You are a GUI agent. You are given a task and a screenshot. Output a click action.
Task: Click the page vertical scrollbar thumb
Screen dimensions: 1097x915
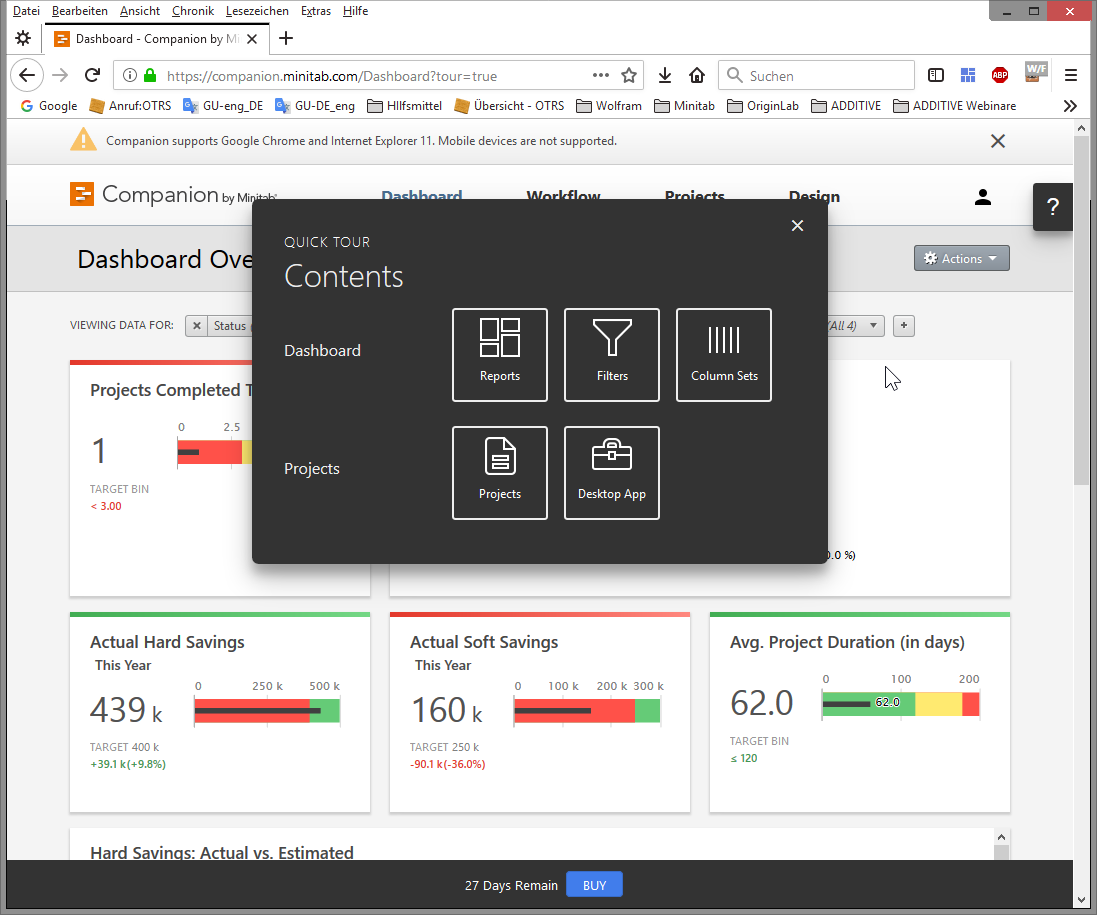[x=1081, y=308]
